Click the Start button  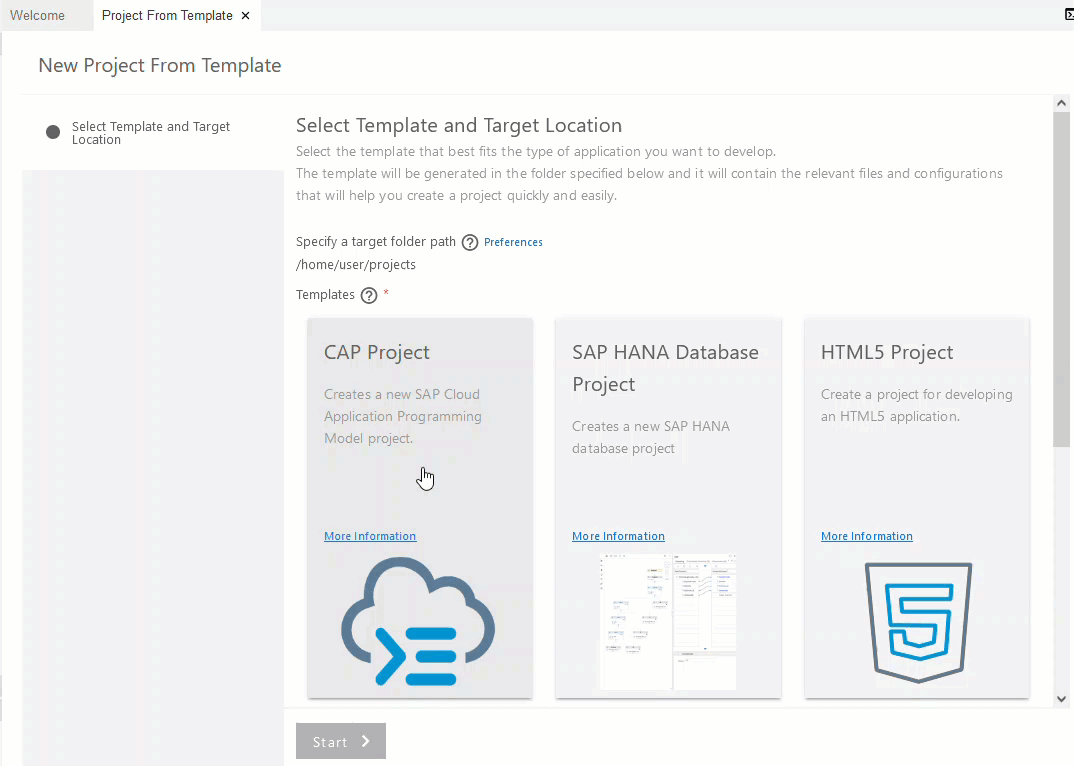[x=341, y=741]
